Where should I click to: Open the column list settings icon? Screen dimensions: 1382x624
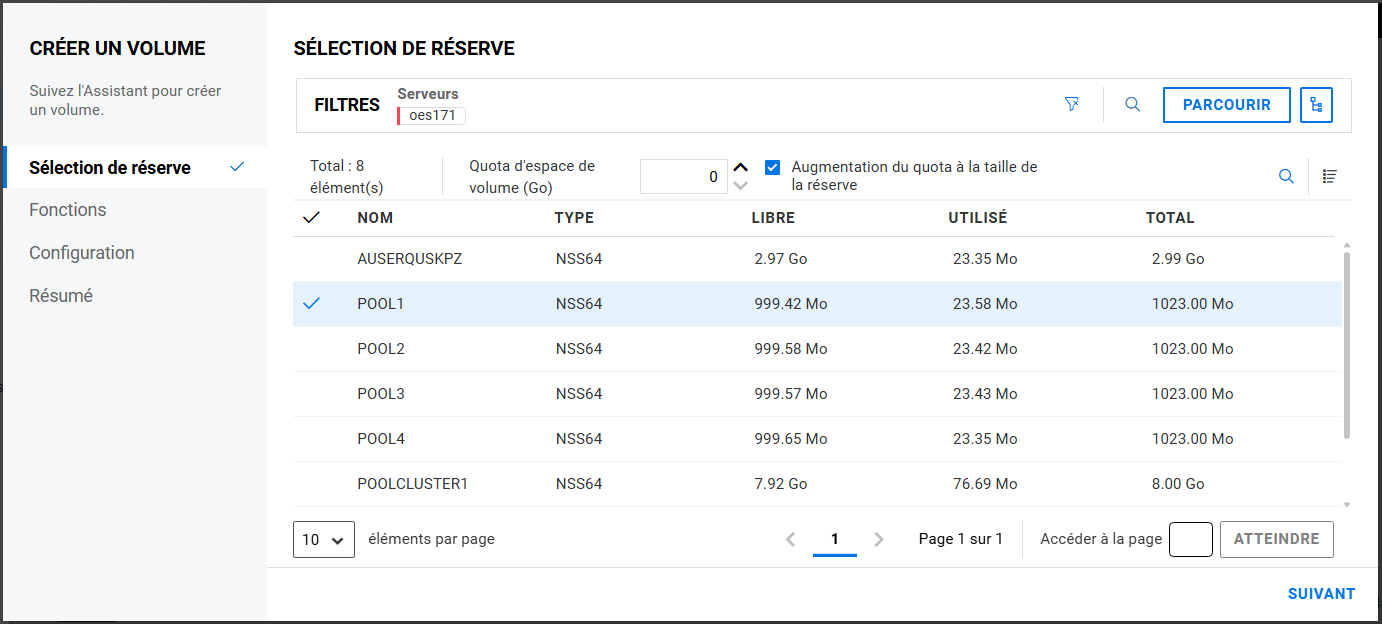1329,177
